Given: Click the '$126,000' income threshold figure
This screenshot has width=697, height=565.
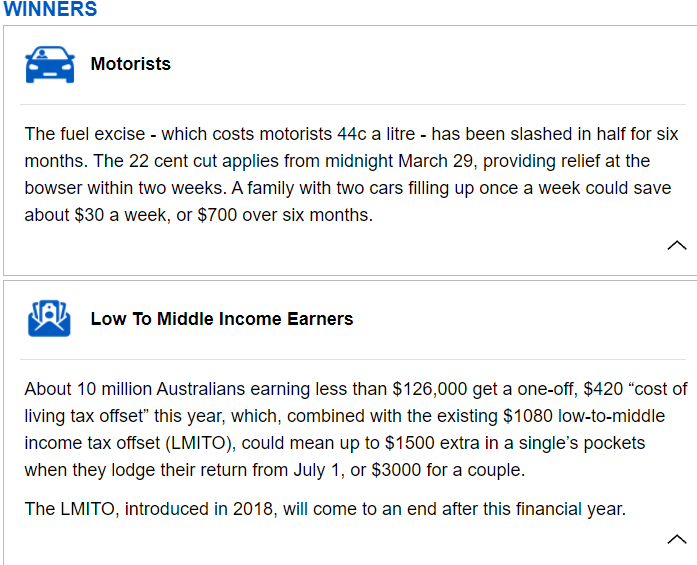Looking at the screenshot, I should point(429,389).
